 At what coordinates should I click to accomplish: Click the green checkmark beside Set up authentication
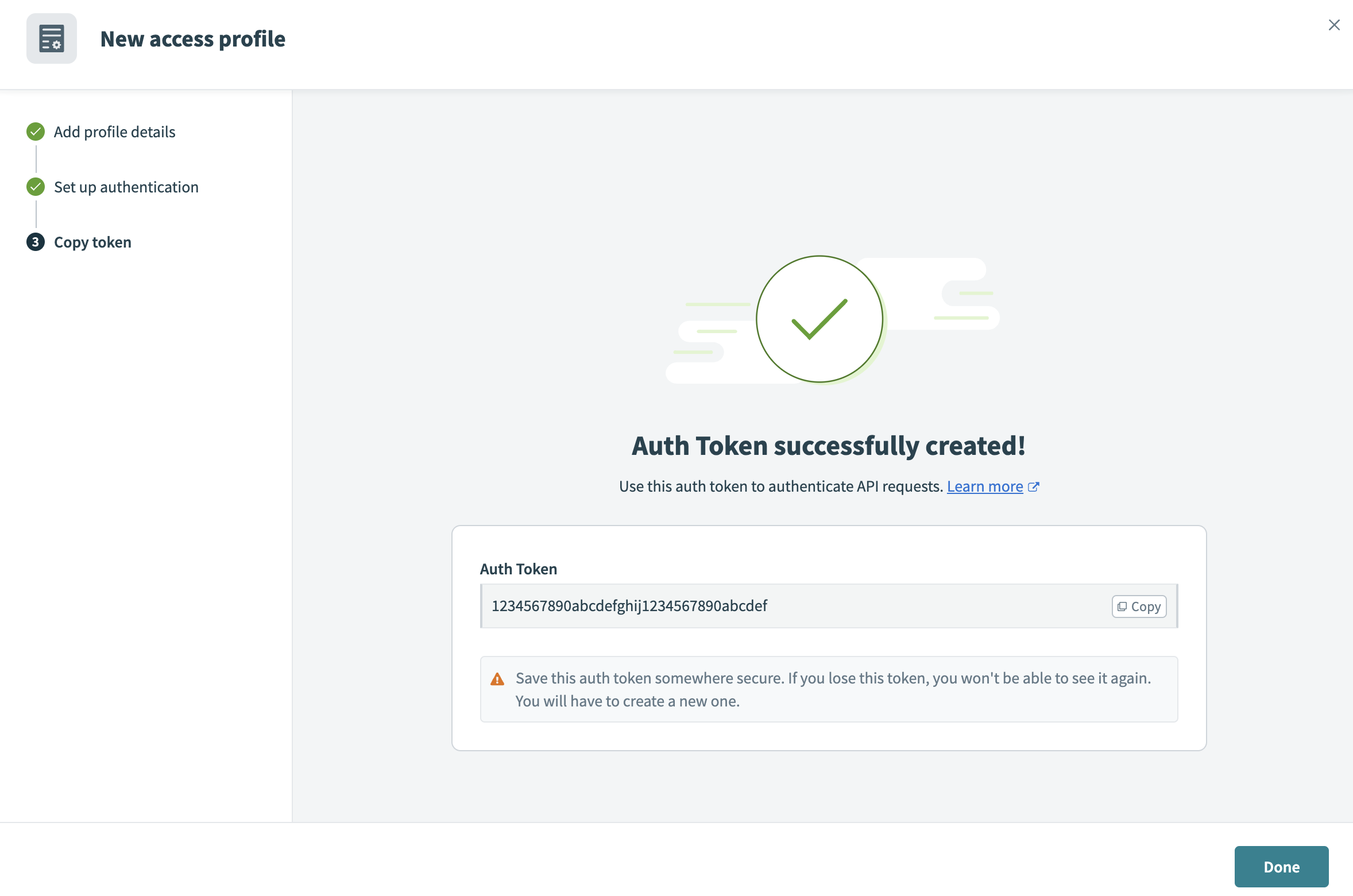35,187
